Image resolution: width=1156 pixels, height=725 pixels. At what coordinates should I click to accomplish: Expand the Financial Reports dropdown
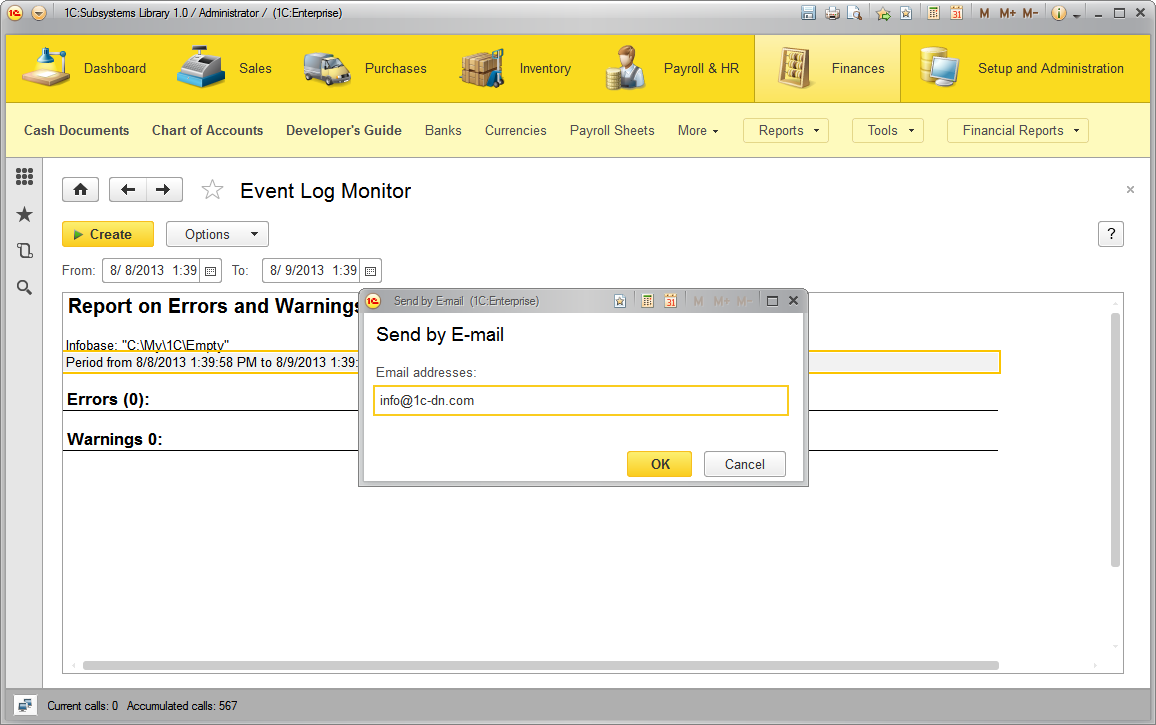tap(1017, 131)
